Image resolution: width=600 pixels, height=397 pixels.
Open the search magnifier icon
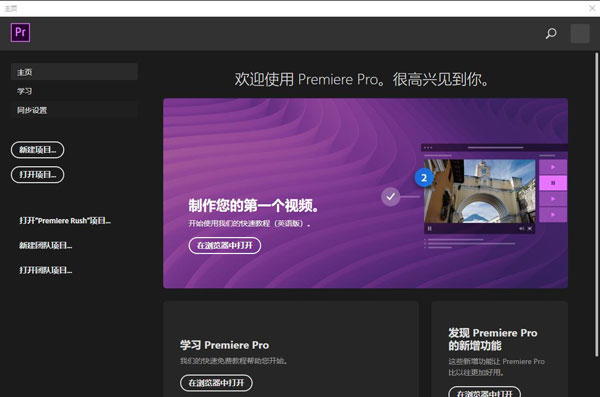tap(551, 33)
